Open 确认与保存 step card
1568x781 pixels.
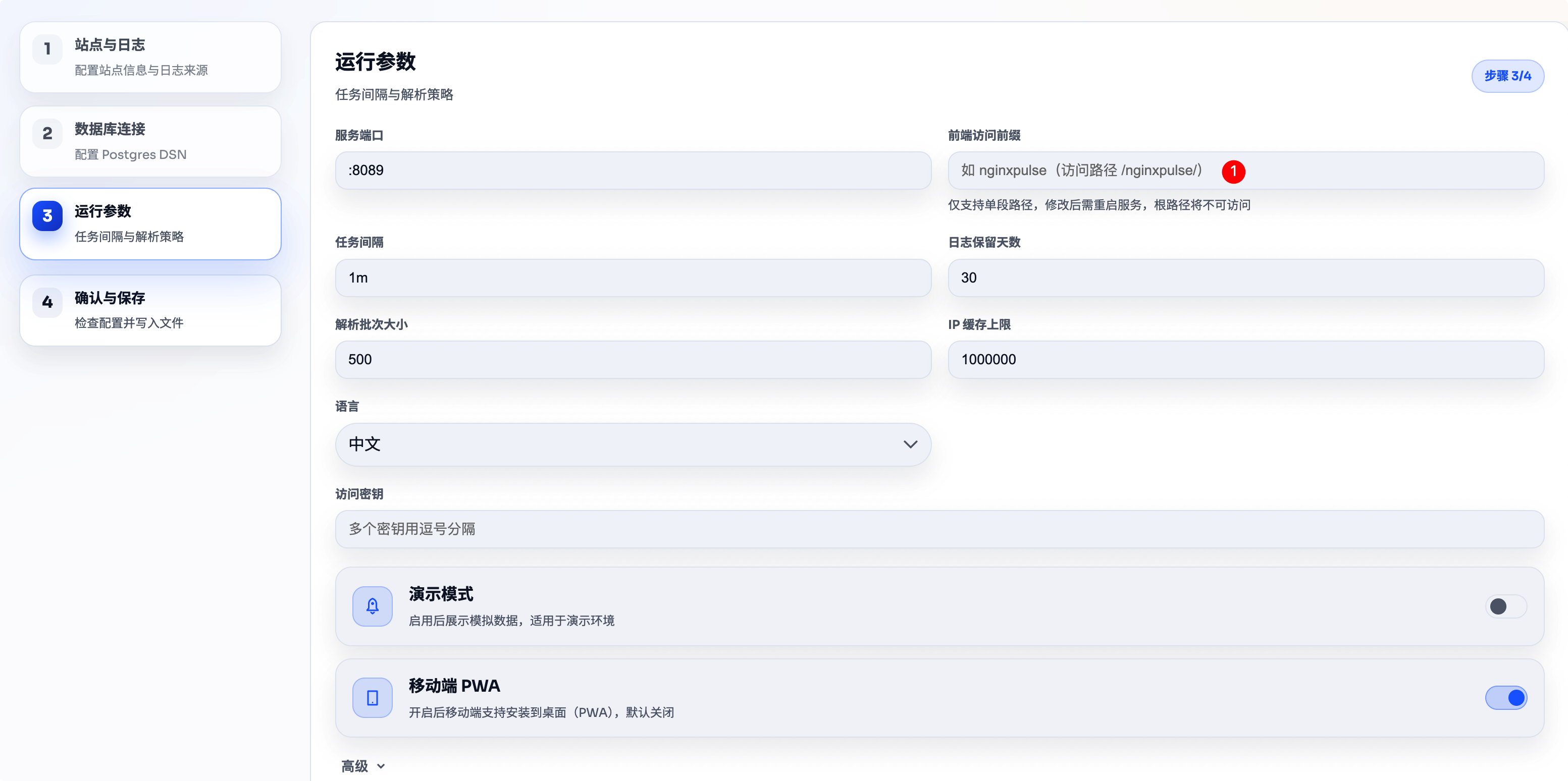click(150, 310)
